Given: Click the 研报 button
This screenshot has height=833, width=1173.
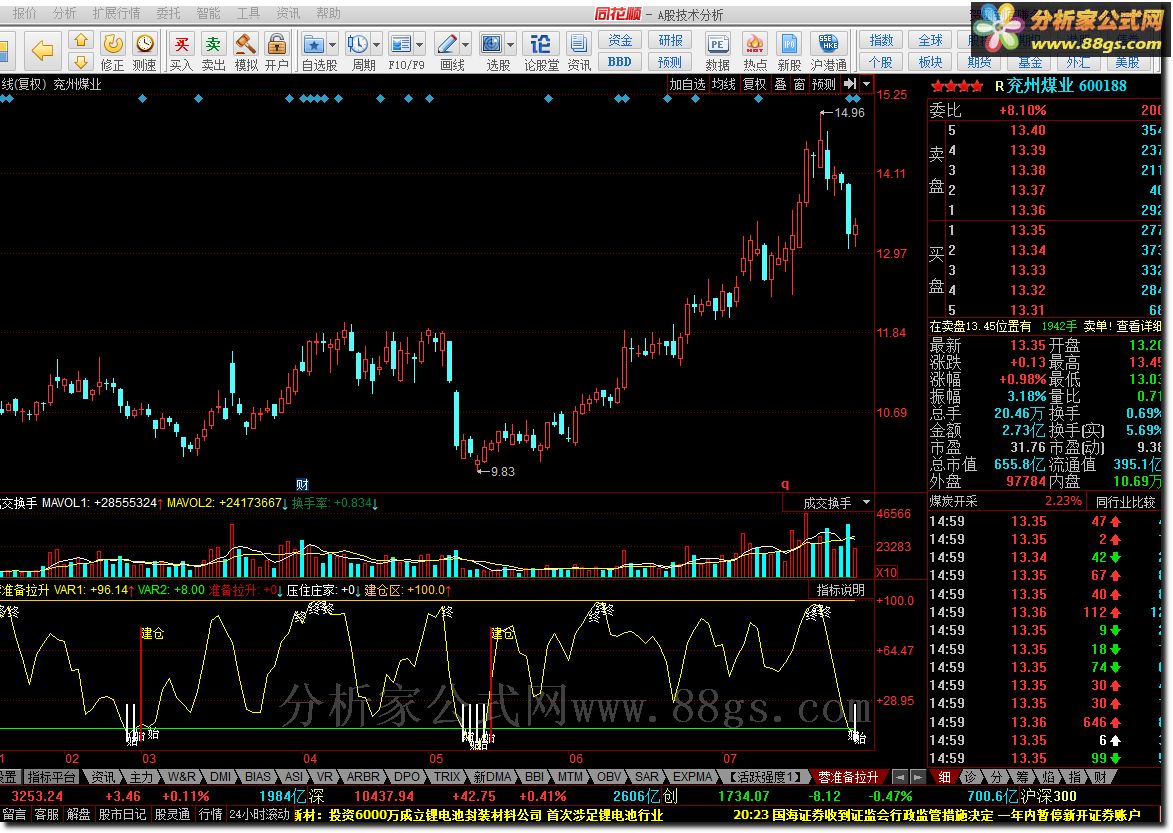Looking at the screenshot, I should tap(670, 40).
